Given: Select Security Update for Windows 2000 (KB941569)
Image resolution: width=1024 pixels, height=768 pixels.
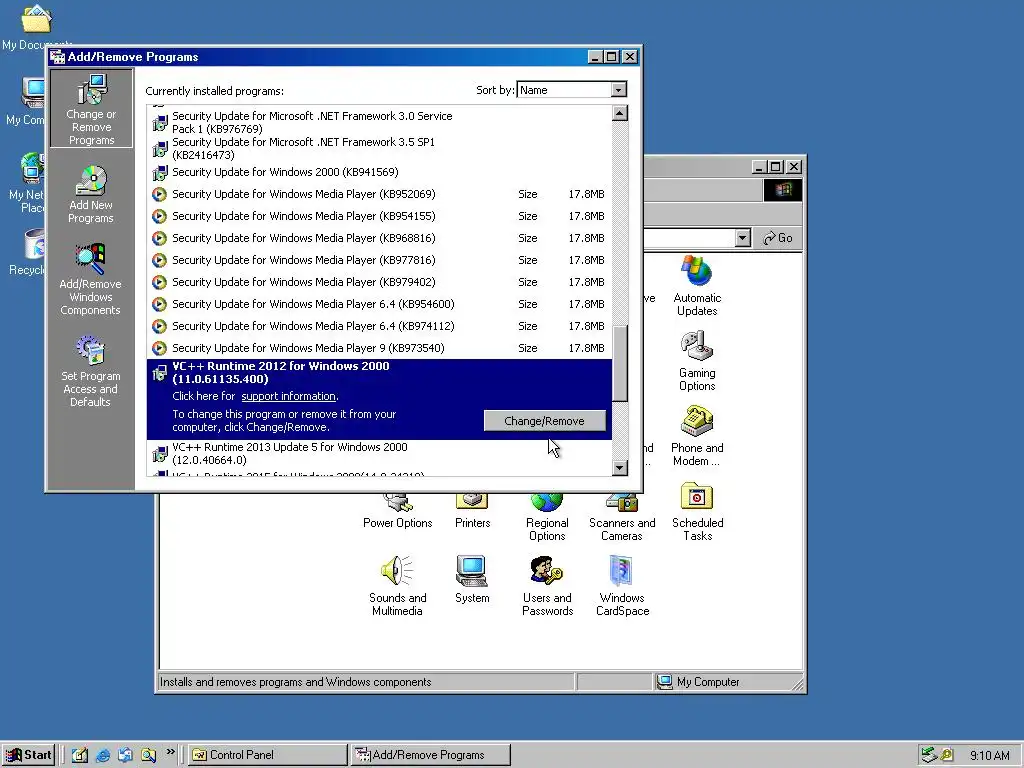Looking at the screenshot, I should click(379, 172).
